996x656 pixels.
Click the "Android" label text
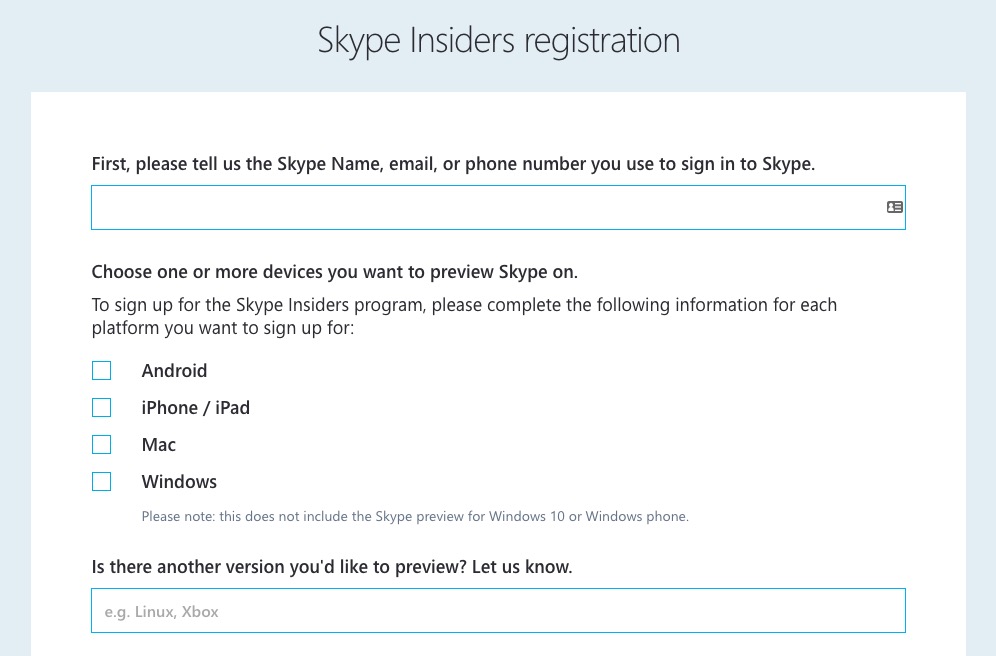(174, 371)
